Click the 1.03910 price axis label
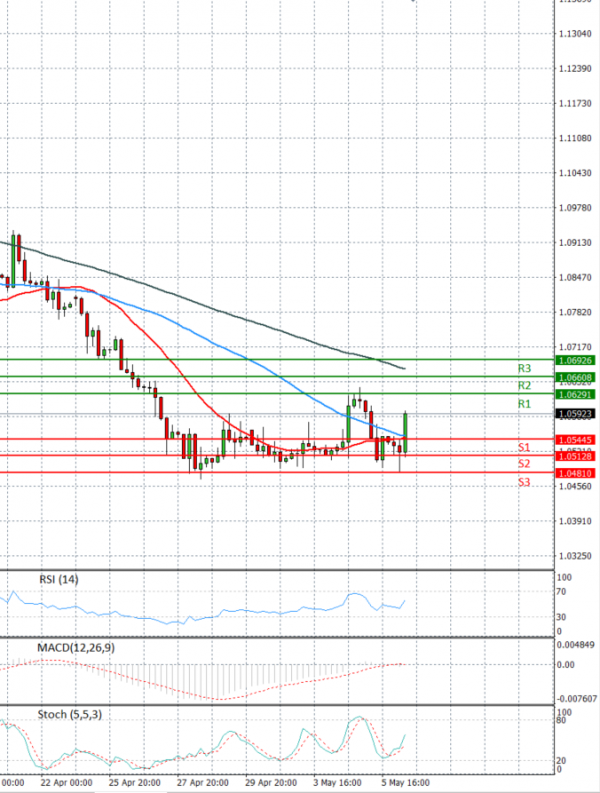 (x=575, y=521)
